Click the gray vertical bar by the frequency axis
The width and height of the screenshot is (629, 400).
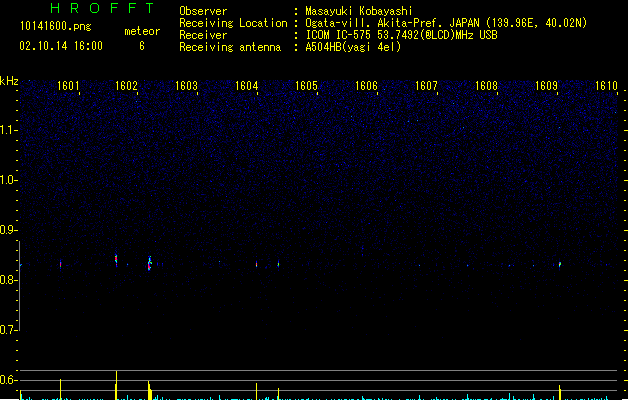19,286
